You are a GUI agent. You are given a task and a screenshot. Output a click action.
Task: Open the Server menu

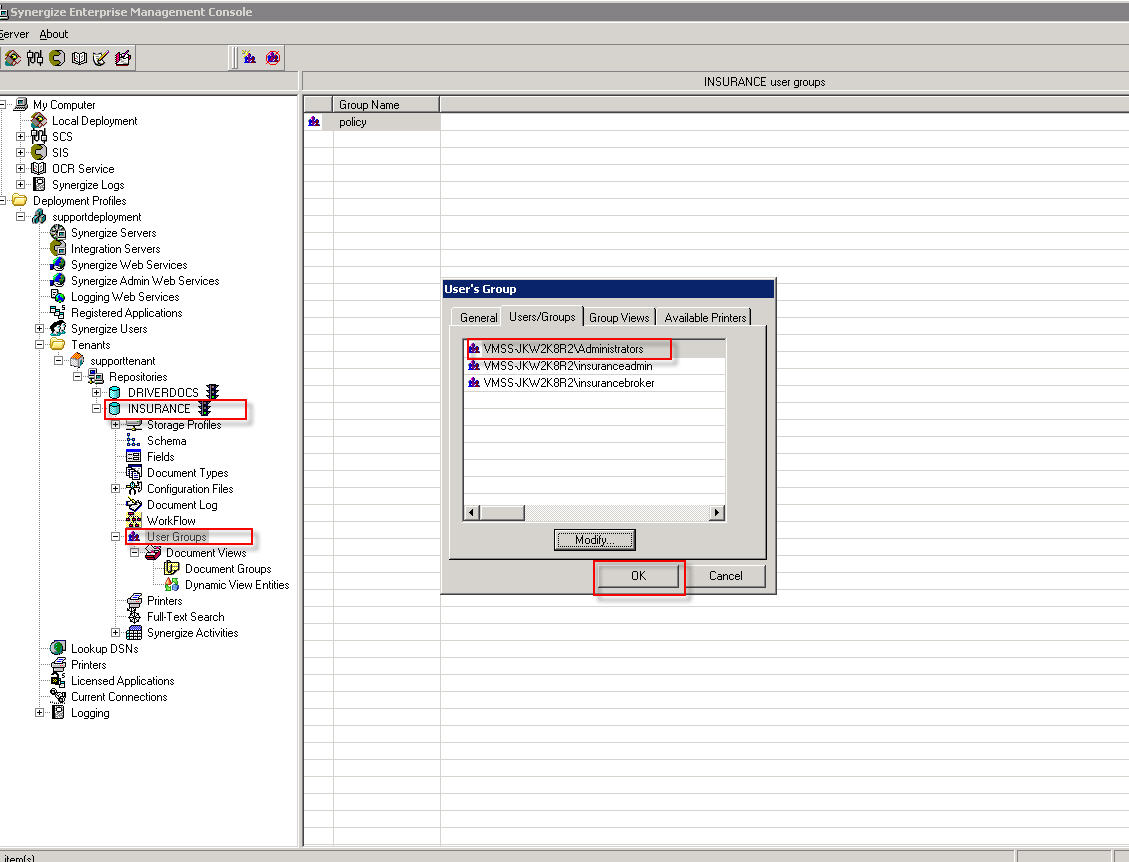pyautogui.click(x=14, y=34)
